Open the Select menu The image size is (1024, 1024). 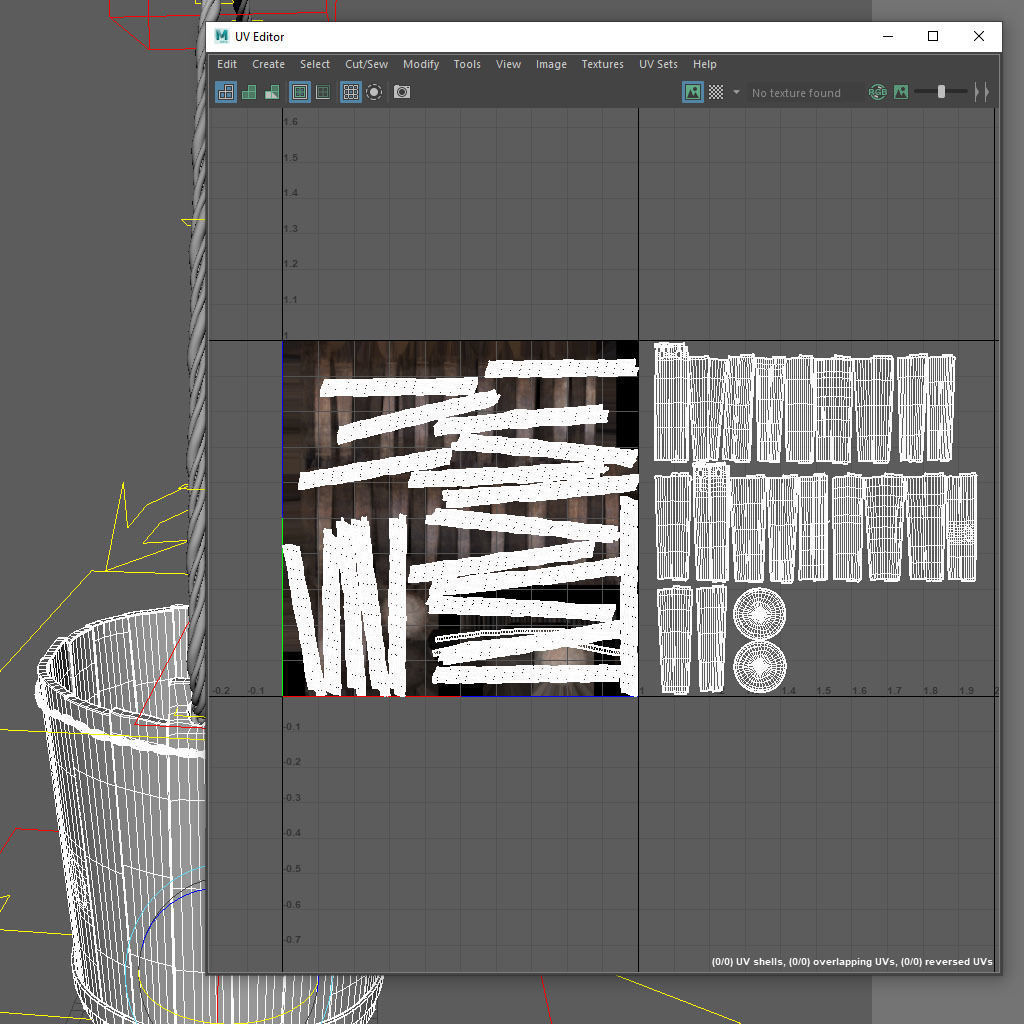(315, 64)
